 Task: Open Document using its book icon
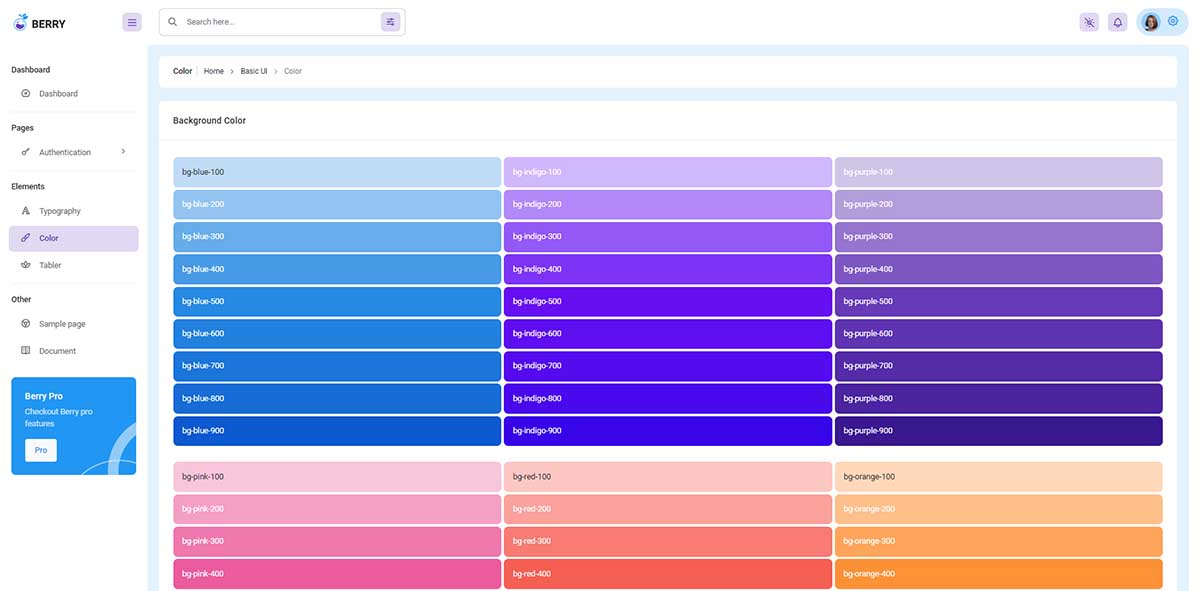pyautogui.click(x=24, y=350)
